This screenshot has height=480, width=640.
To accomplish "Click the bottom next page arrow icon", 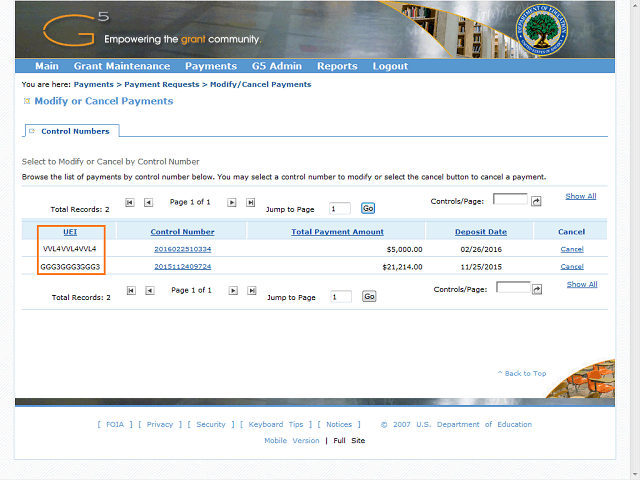I will point(232,290).
